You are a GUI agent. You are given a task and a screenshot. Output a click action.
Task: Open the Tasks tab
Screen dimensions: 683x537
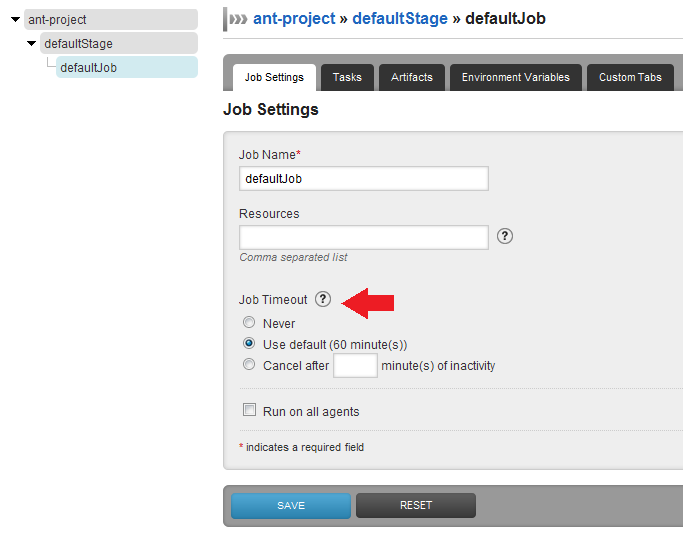coord(347,77)
